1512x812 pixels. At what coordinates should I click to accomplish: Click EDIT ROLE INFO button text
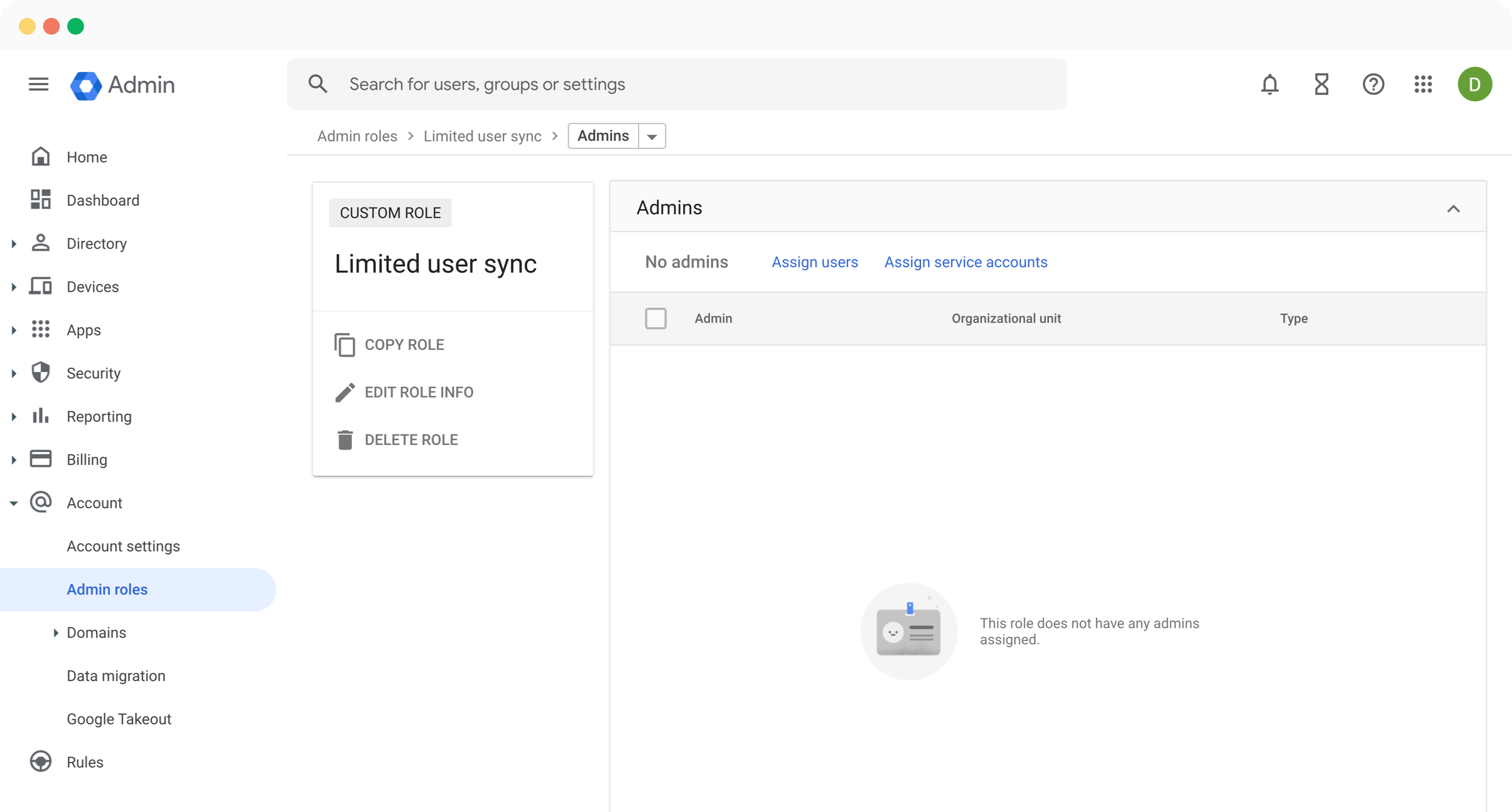(x=419, y=392)
